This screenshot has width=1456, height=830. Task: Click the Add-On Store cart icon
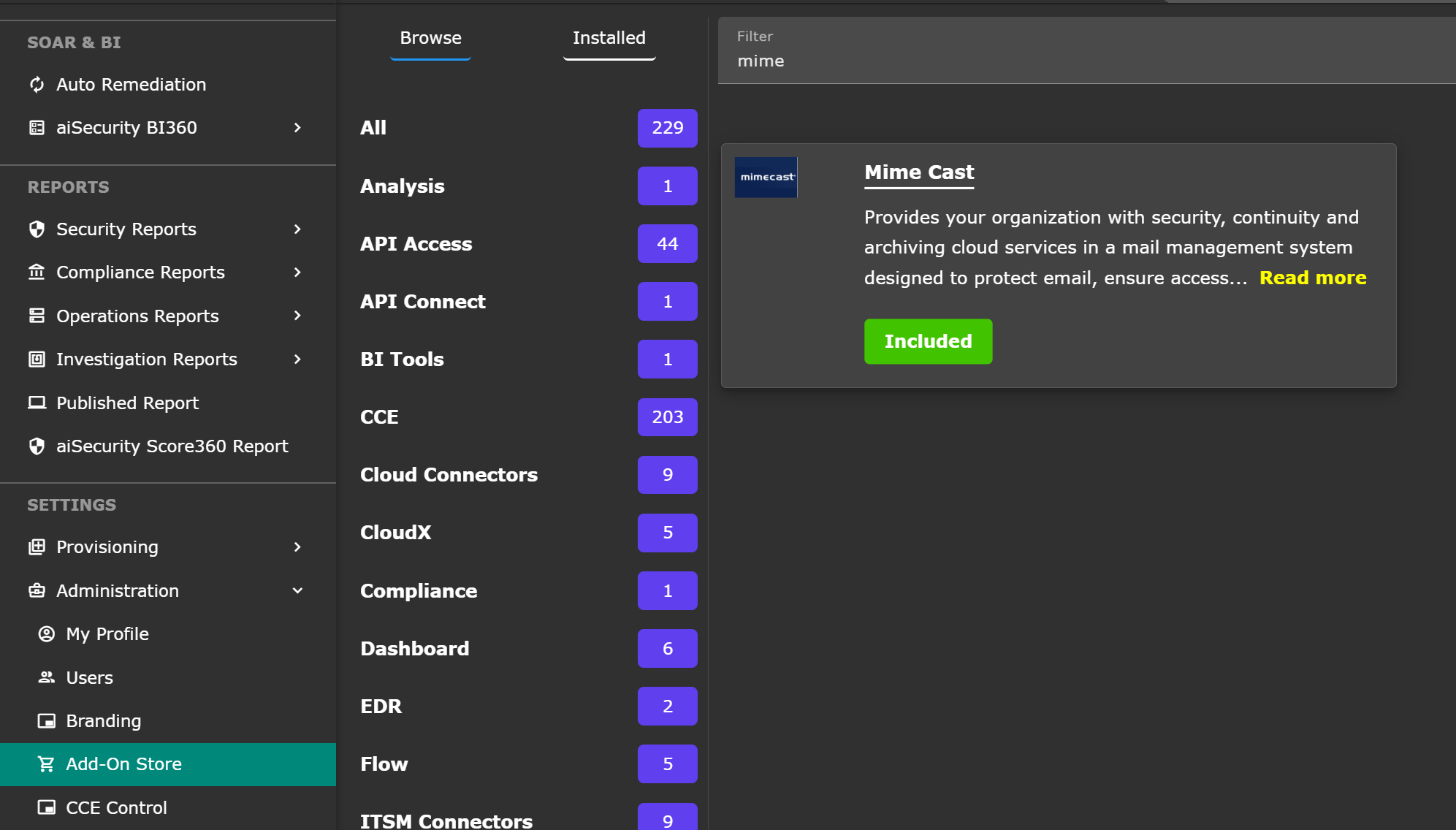pyautogui.click(x=46, y=764)
